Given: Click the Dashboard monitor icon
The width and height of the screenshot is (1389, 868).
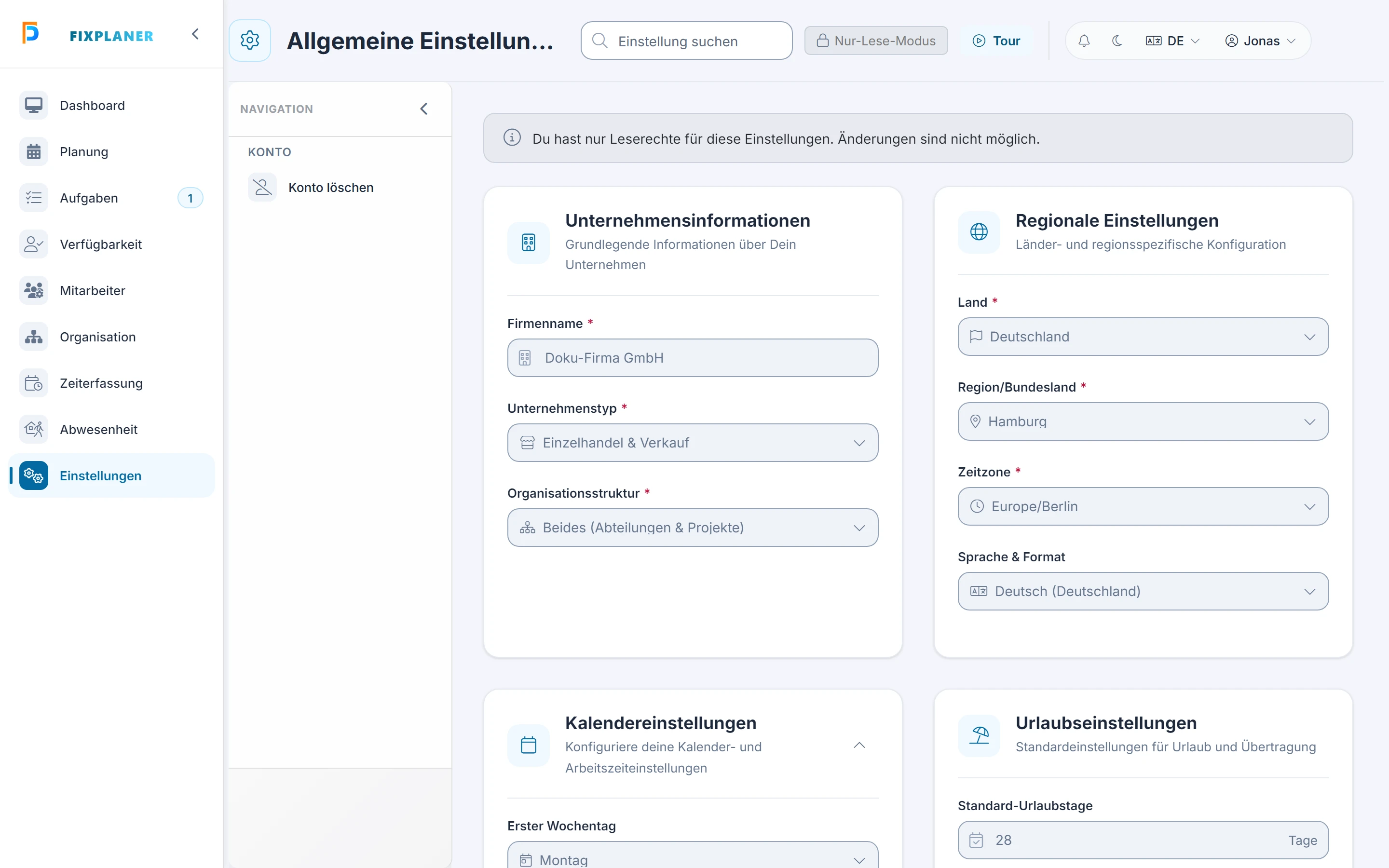Looking at the screenshot, I should point(33,105).
